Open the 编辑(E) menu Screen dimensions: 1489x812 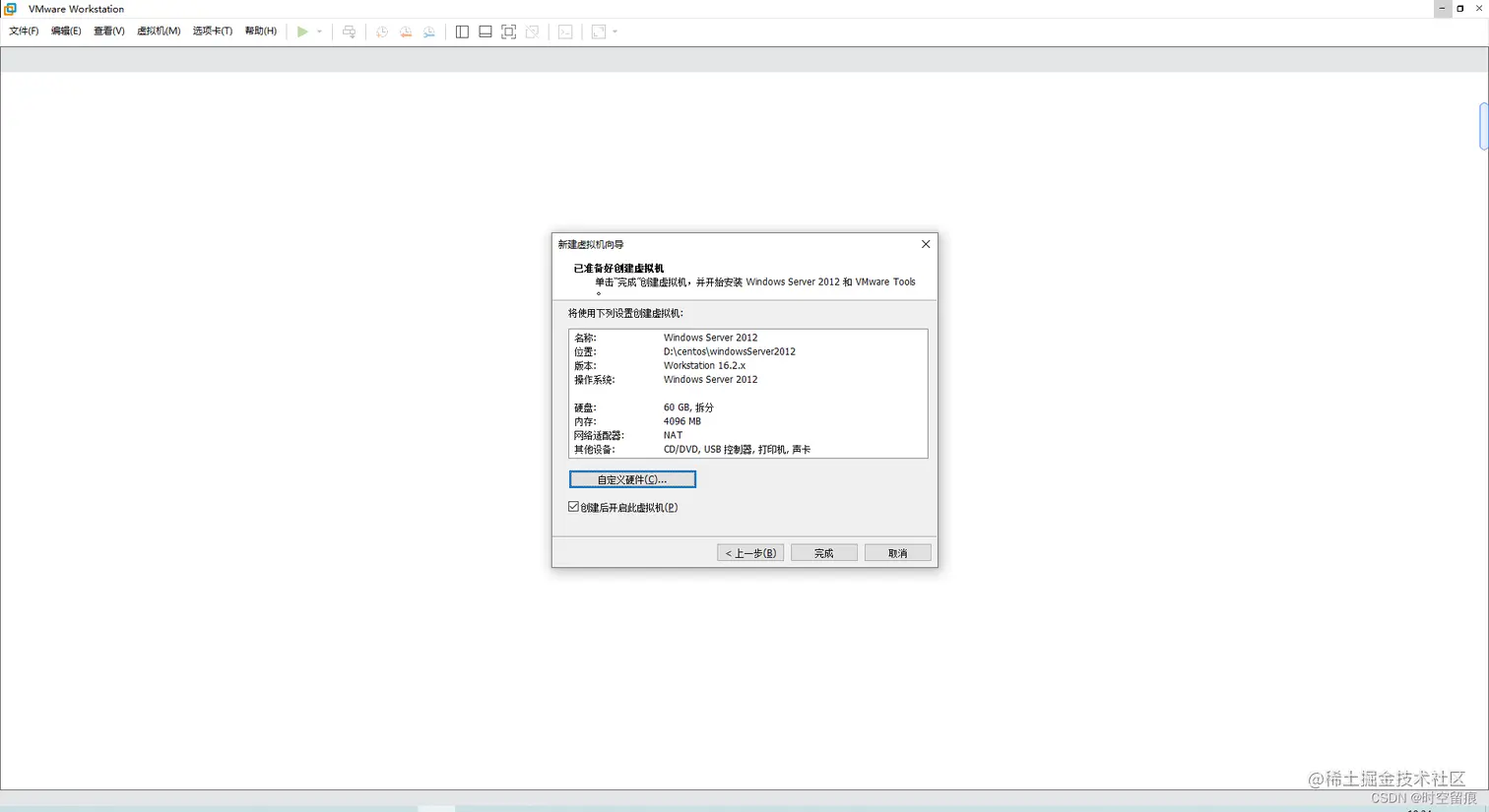point(66,31)
